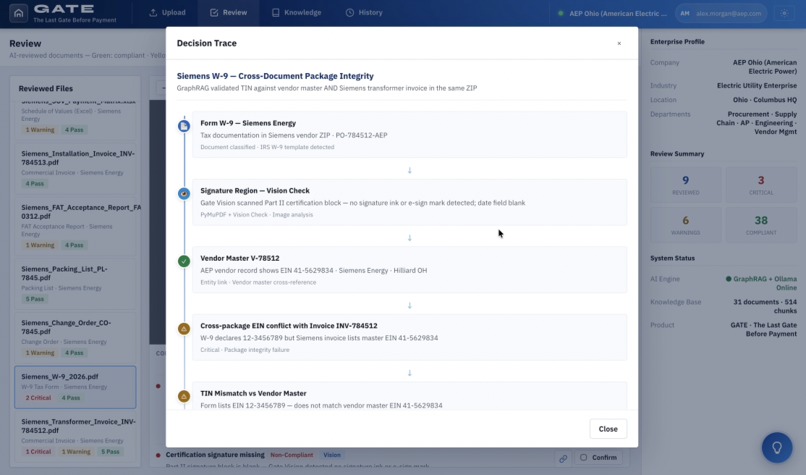Click the Compliant count card showing 38
The width and height of the screenshot is (806, 475).
coord(761,225)
